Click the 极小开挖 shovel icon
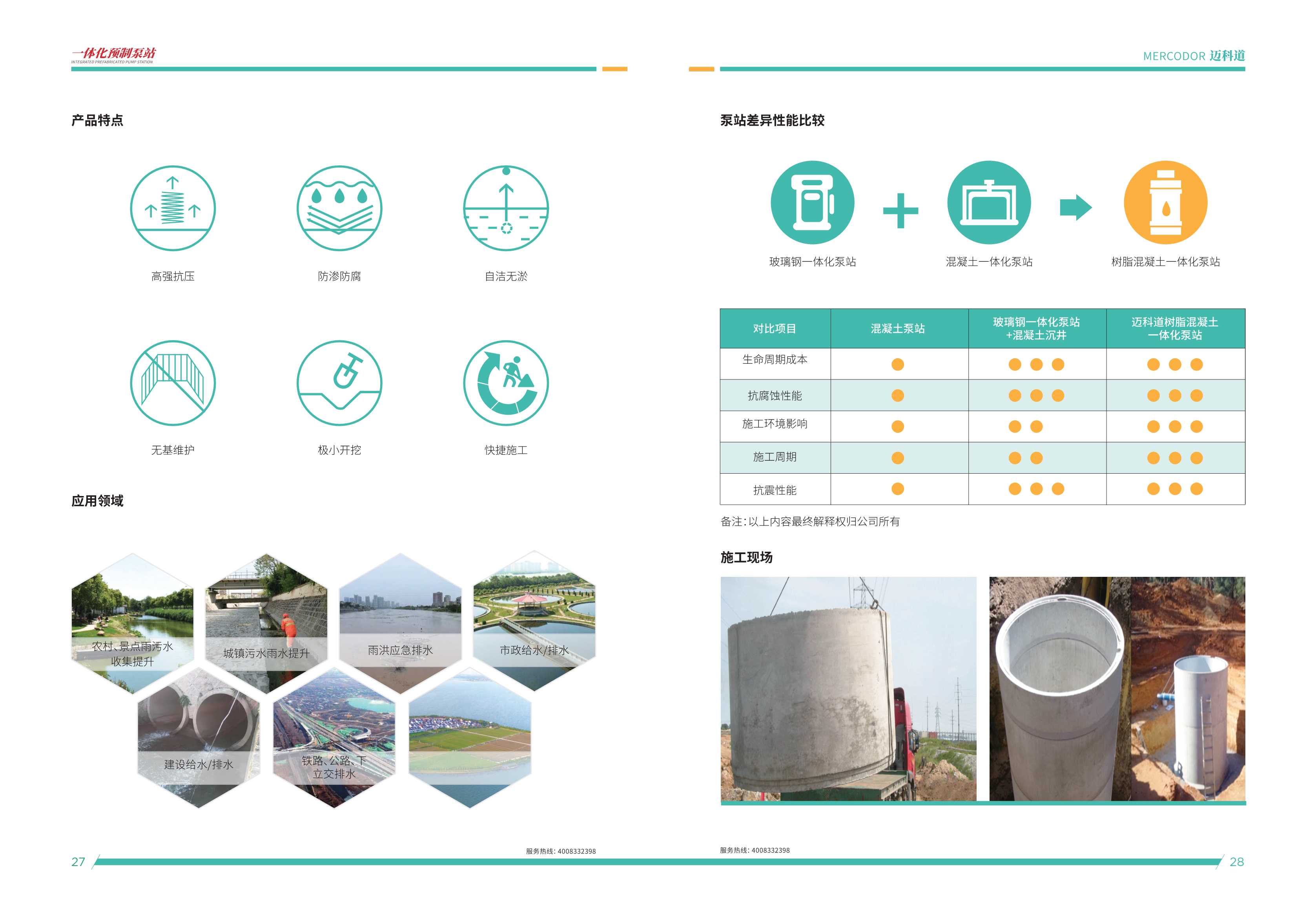The width and height of the screenshot is (1316, 899). coord(339,383)
